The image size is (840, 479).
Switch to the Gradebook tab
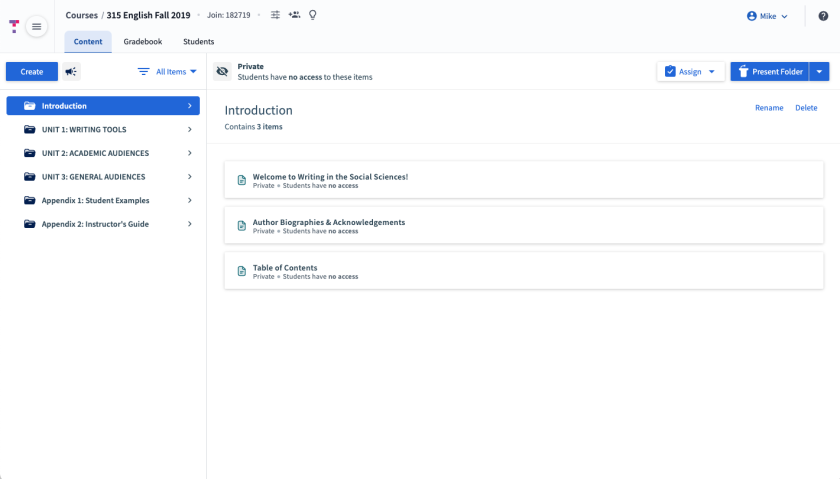[x=143, y=42]
